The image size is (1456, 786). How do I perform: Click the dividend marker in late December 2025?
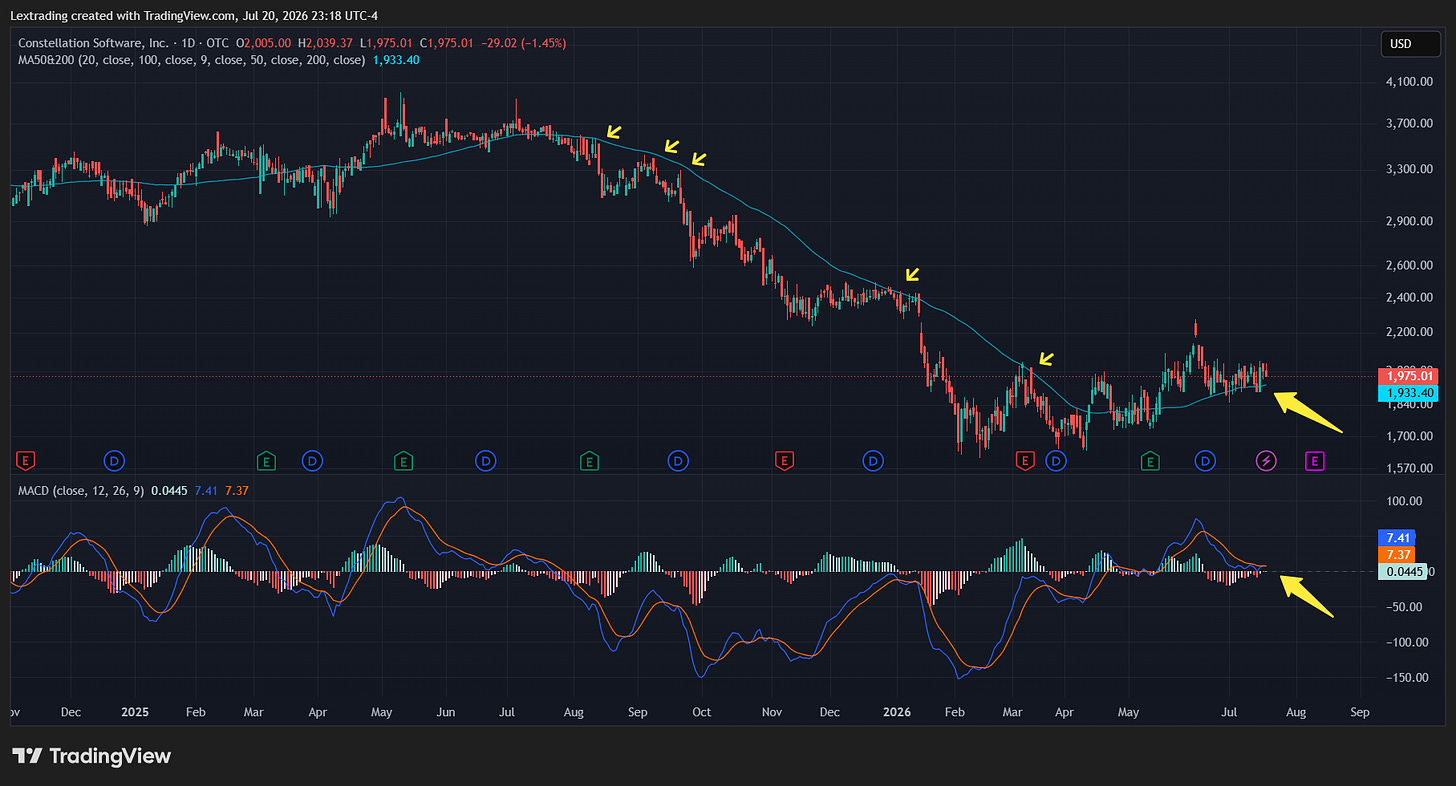(x=873, y=461)
